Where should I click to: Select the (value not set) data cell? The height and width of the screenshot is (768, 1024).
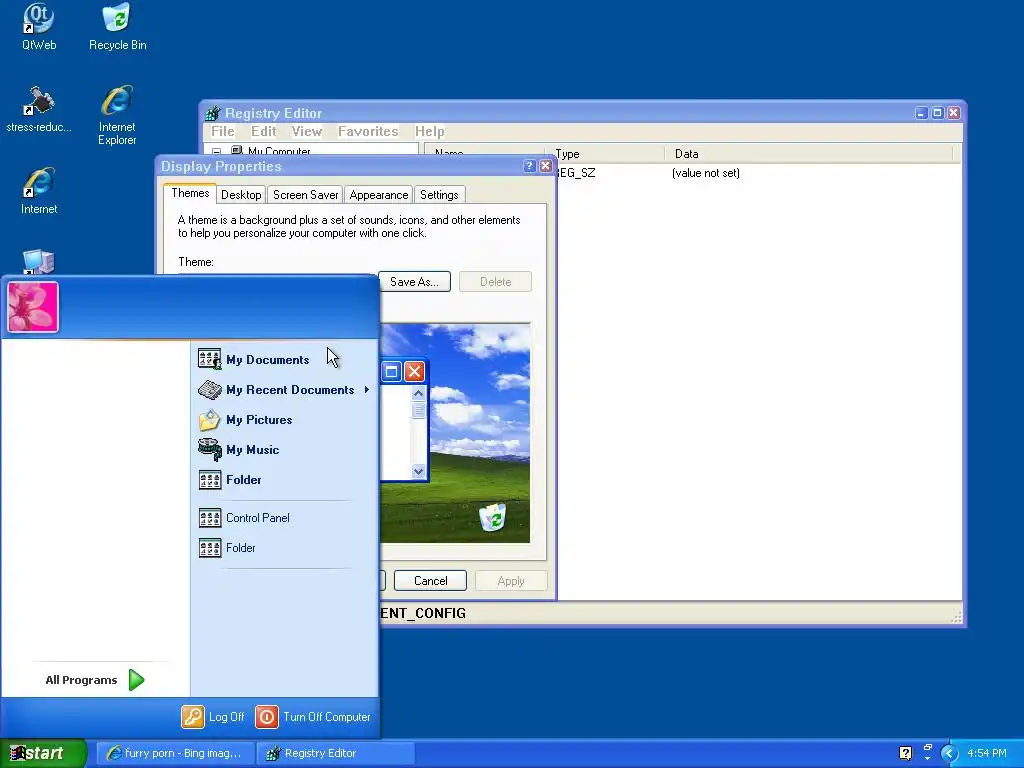click(705, 173)
